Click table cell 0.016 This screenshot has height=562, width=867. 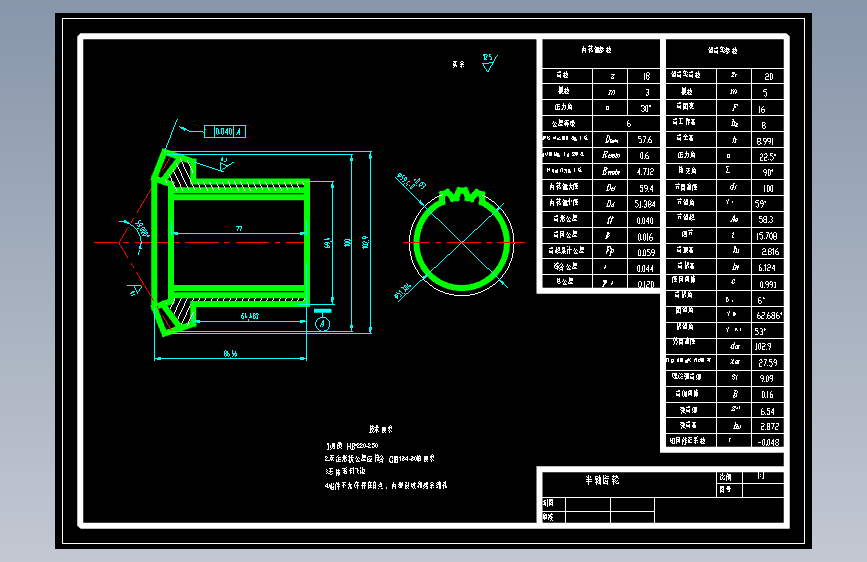pyautogui.click(x=645, y=237)
